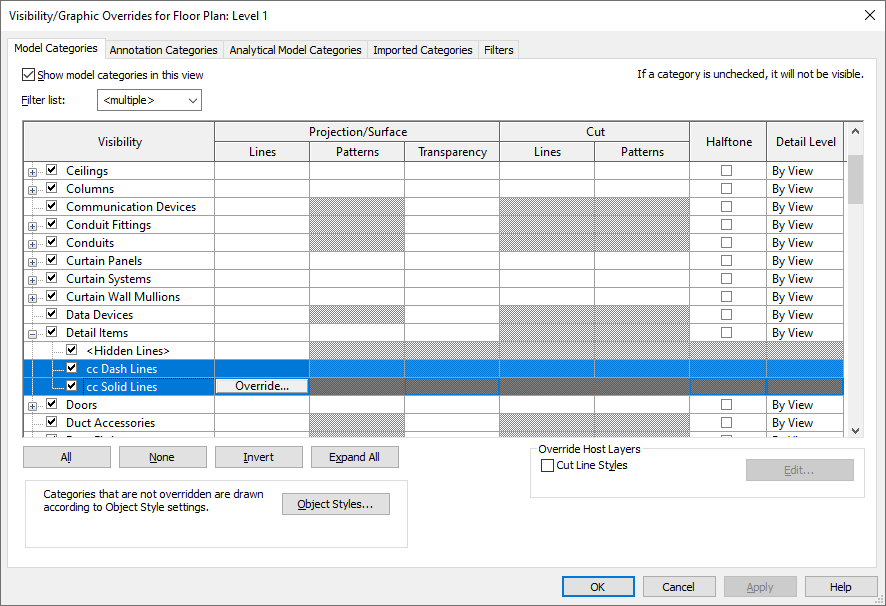Enable Halftone for Detail Items
This screenshot has width=886, height=606.
click(727, 332)
